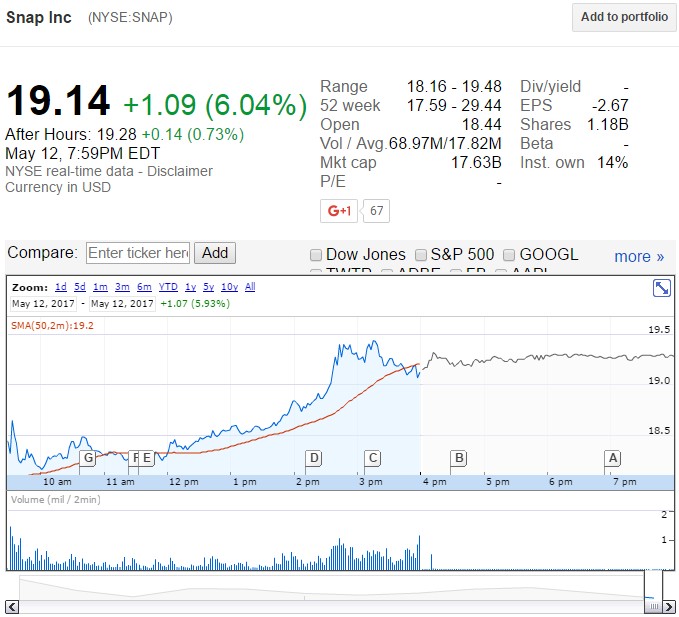Click the +1.07 (5.93%) chart change
The width and height of the screenshot is (679, 617).
click(x=195, y=304)
